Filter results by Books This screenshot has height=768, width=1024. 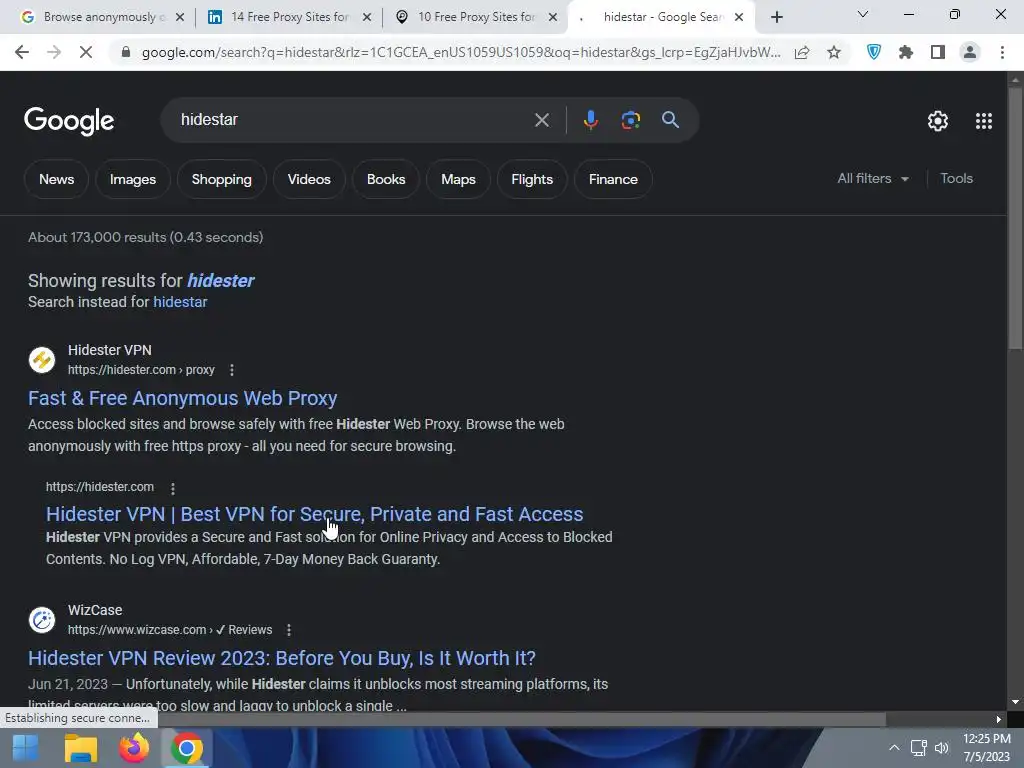[386, 179]
